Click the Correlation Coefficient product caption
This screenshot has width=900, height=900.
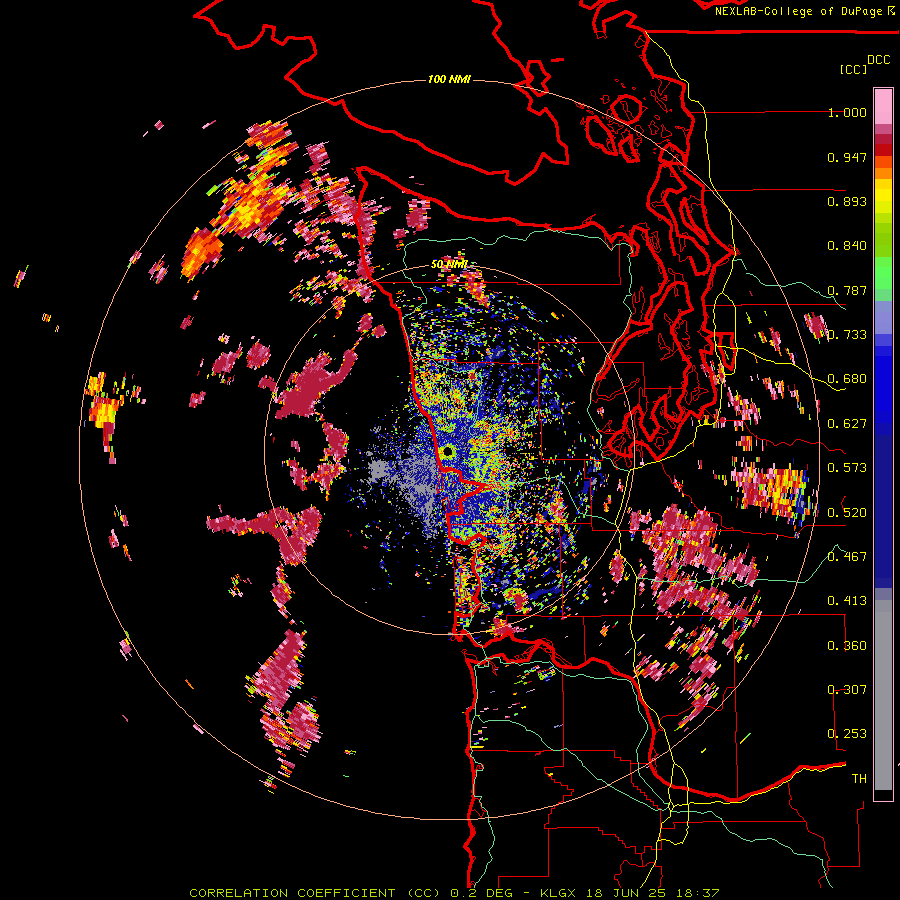point(315,893)
